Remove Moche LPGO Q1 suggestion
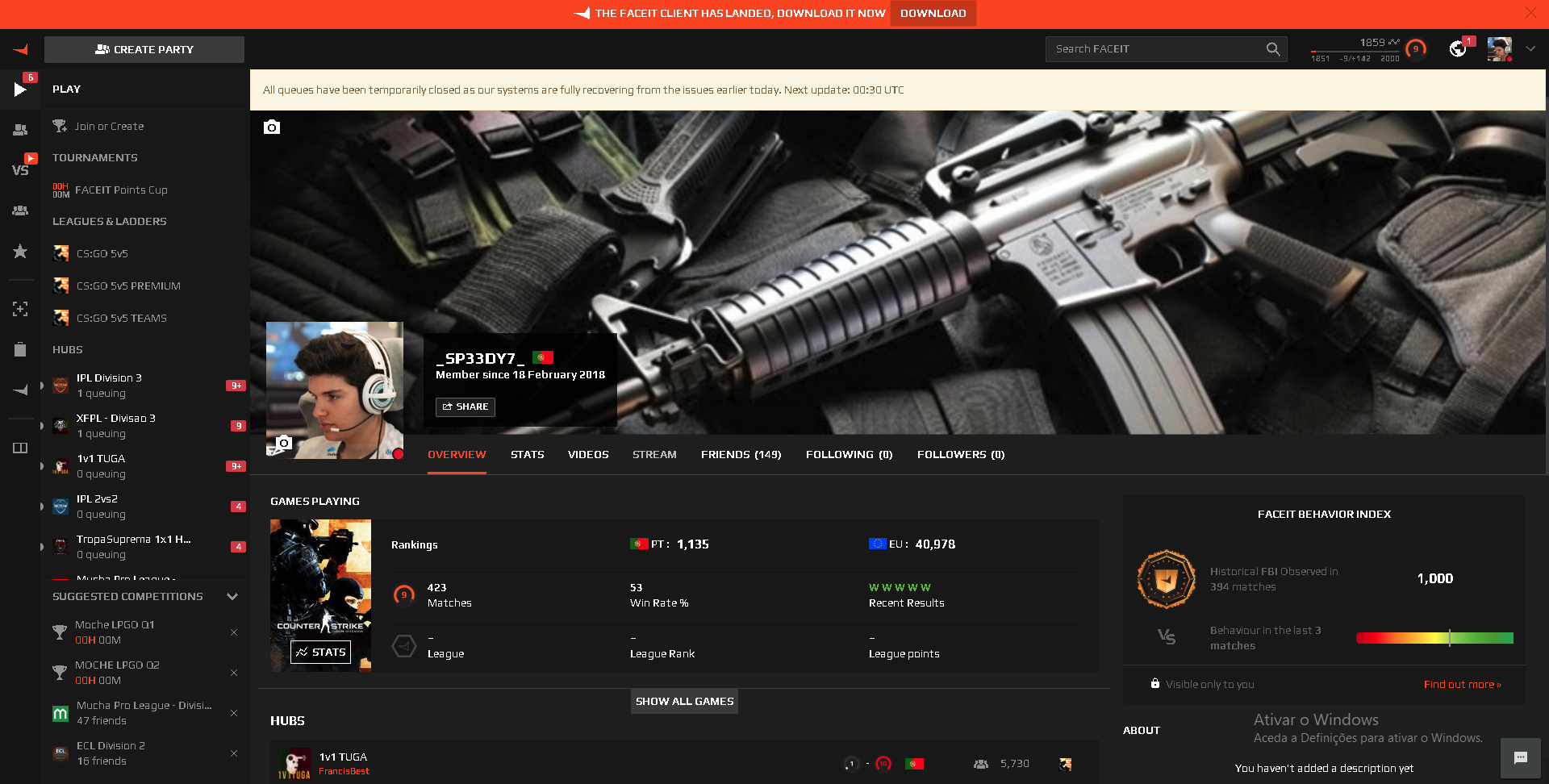This screenshot has width=1549, height=784. 234,632
